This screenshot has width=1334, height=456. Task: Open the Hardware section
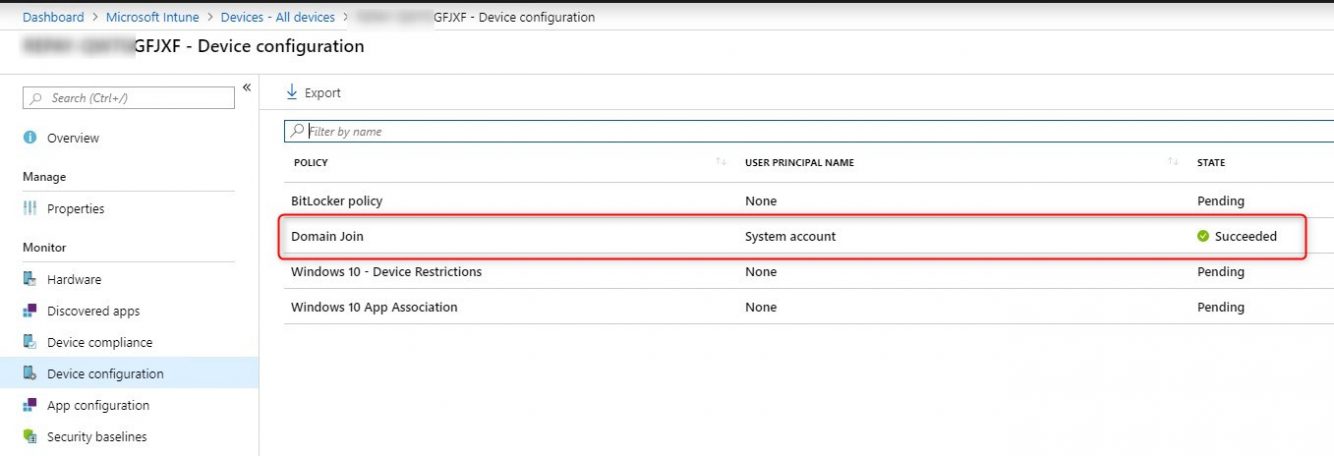(x=74, y=280)
